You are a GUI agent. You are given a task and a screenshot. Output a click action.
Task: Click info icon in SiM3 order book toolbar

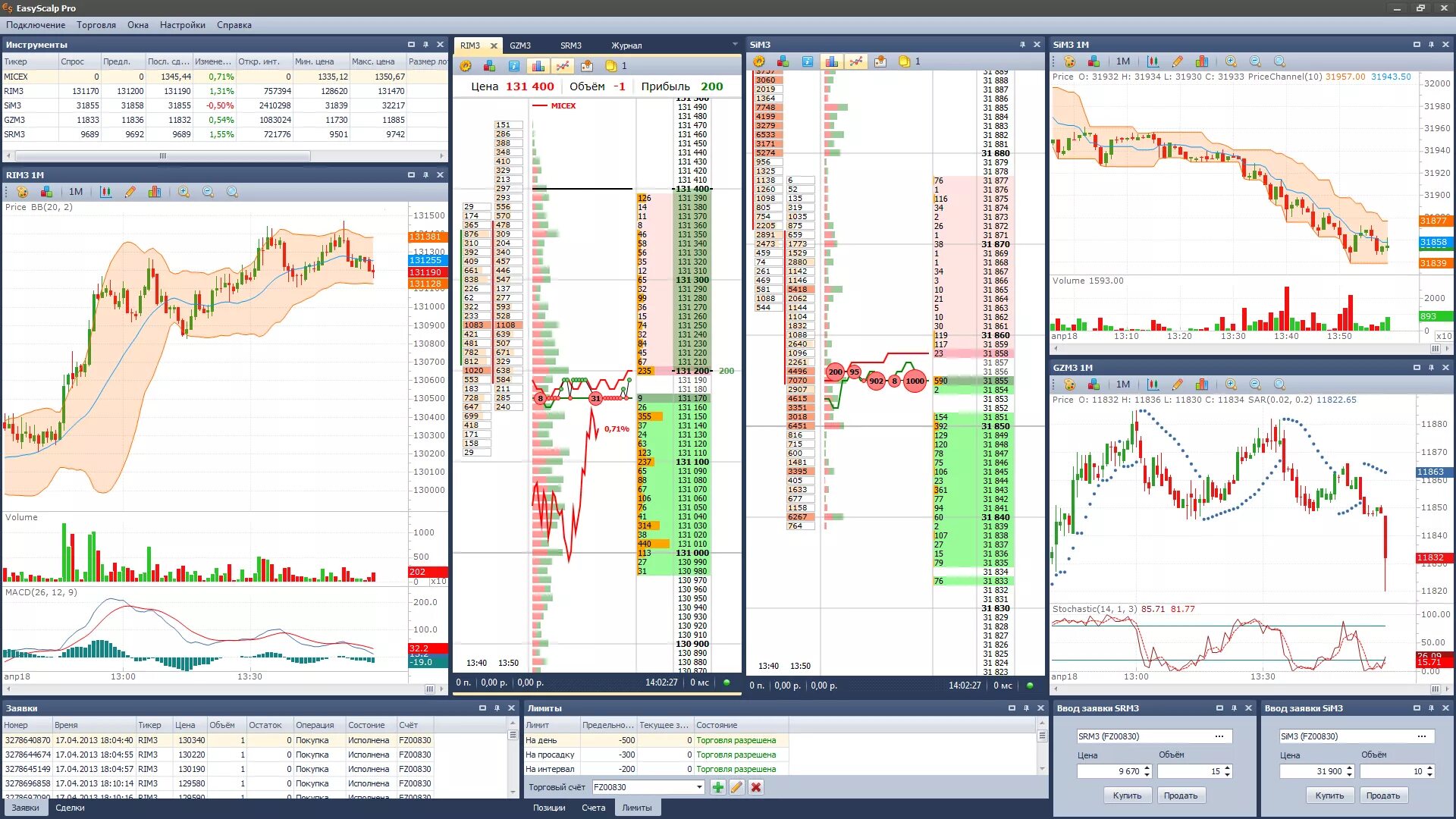tap(808, 61)
